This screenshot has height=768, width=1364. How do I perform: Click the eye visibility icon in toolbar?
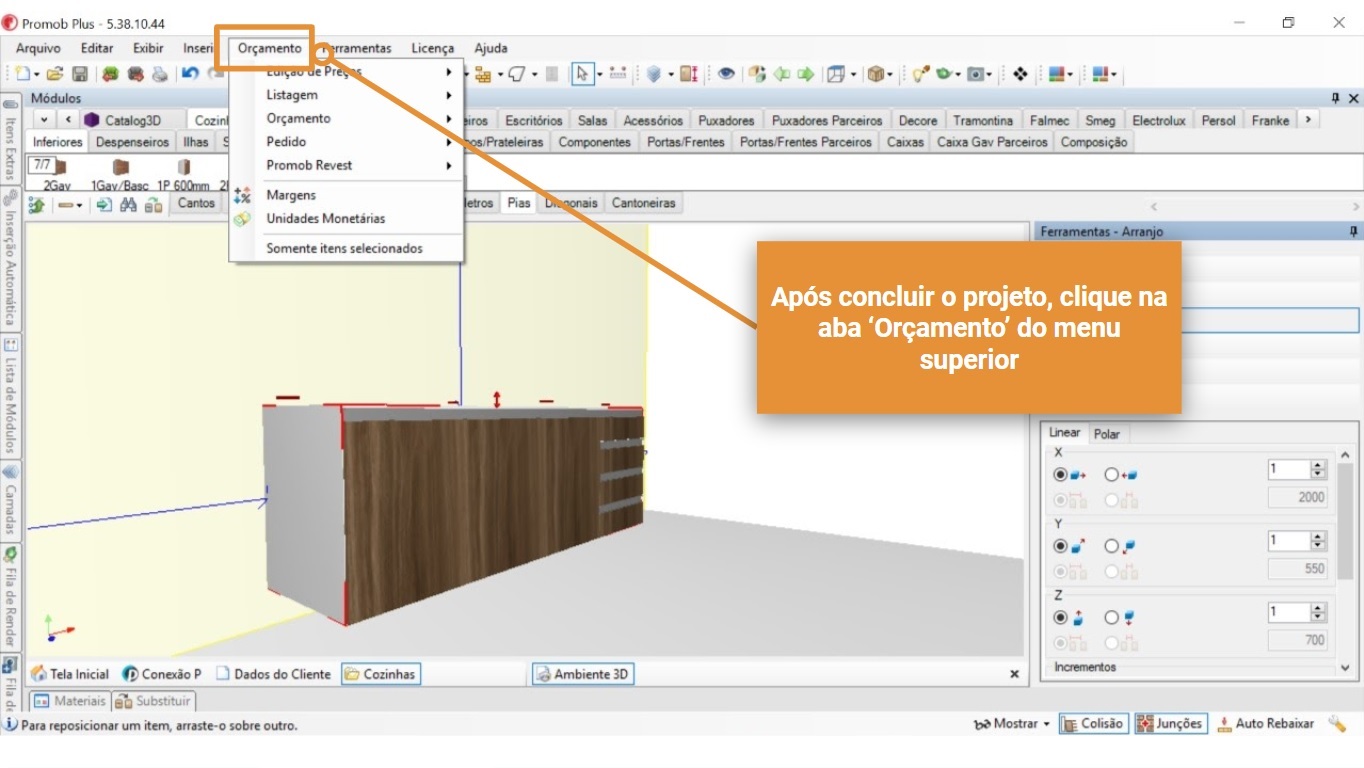[x=726, y=74]
